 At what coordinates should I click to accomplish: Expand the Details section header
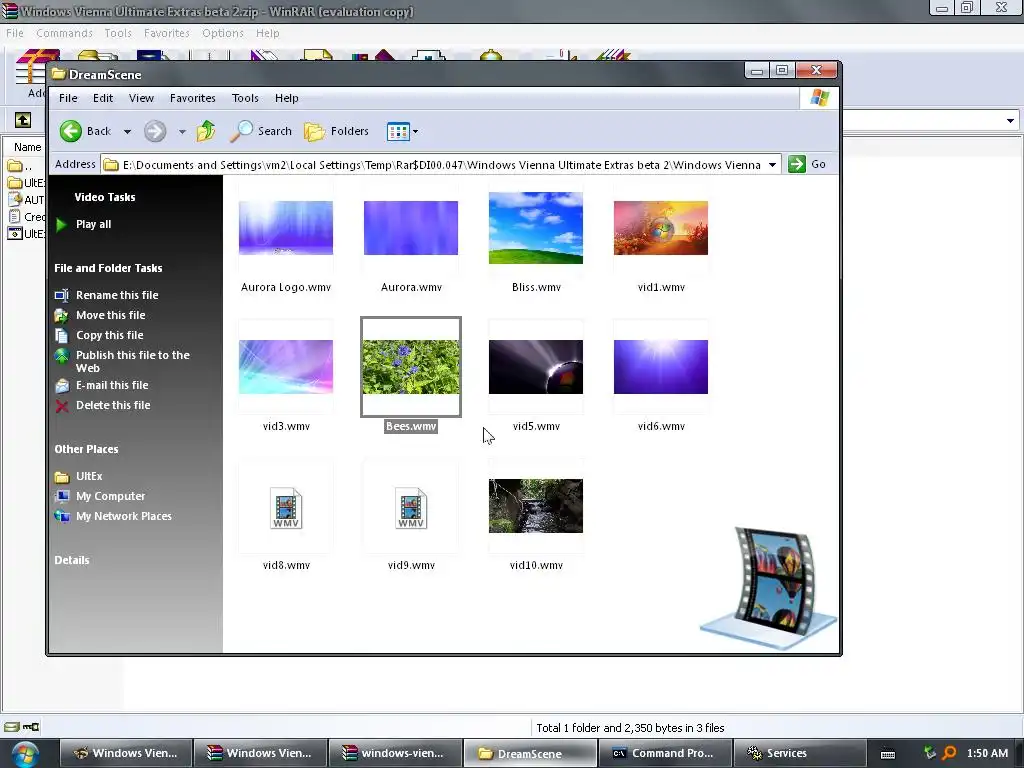pos(72,560)
